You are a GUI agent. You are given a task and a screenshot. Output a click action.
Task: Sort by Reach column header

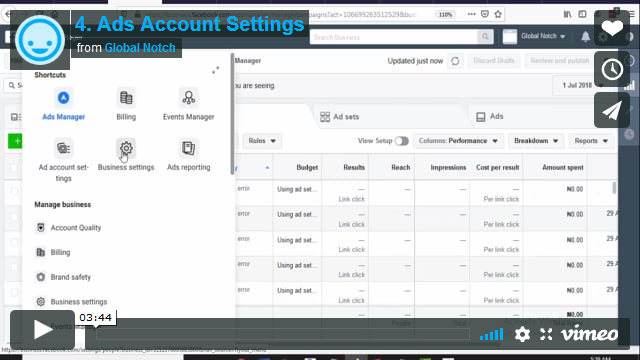tap(400, 167)
